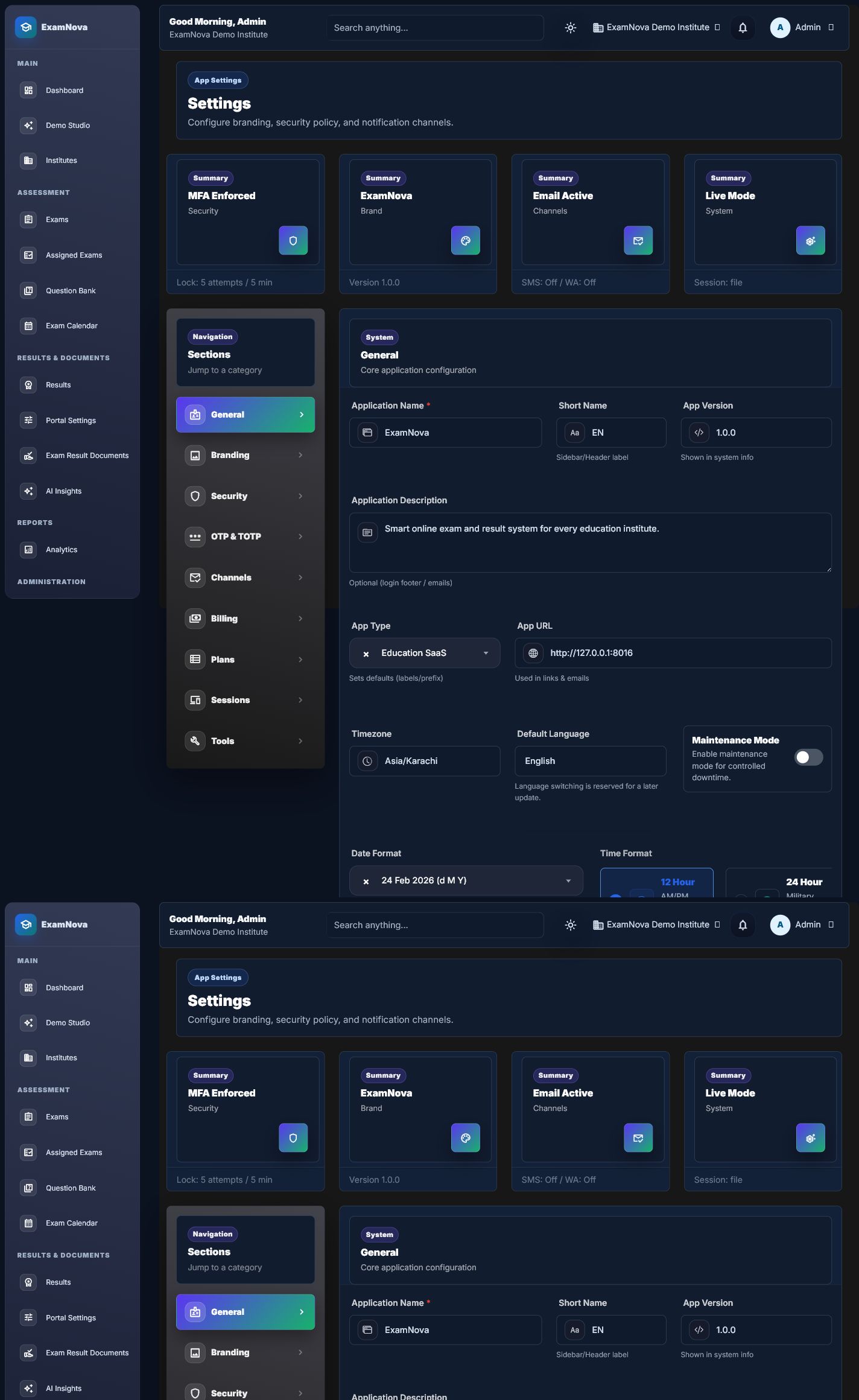Viewport: 859px width, 1400px height.
Task: Click the Dashboard icon in the upper sidebar copy
Action: [x=28, y=91]
